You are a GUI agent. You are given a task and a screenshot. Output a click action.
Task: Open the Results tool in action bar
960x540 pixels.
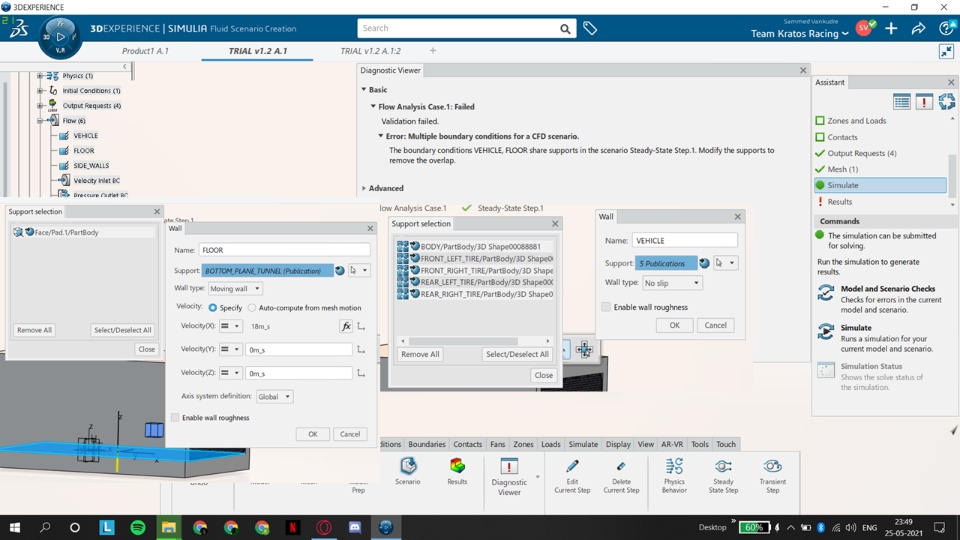coord(457,471)
